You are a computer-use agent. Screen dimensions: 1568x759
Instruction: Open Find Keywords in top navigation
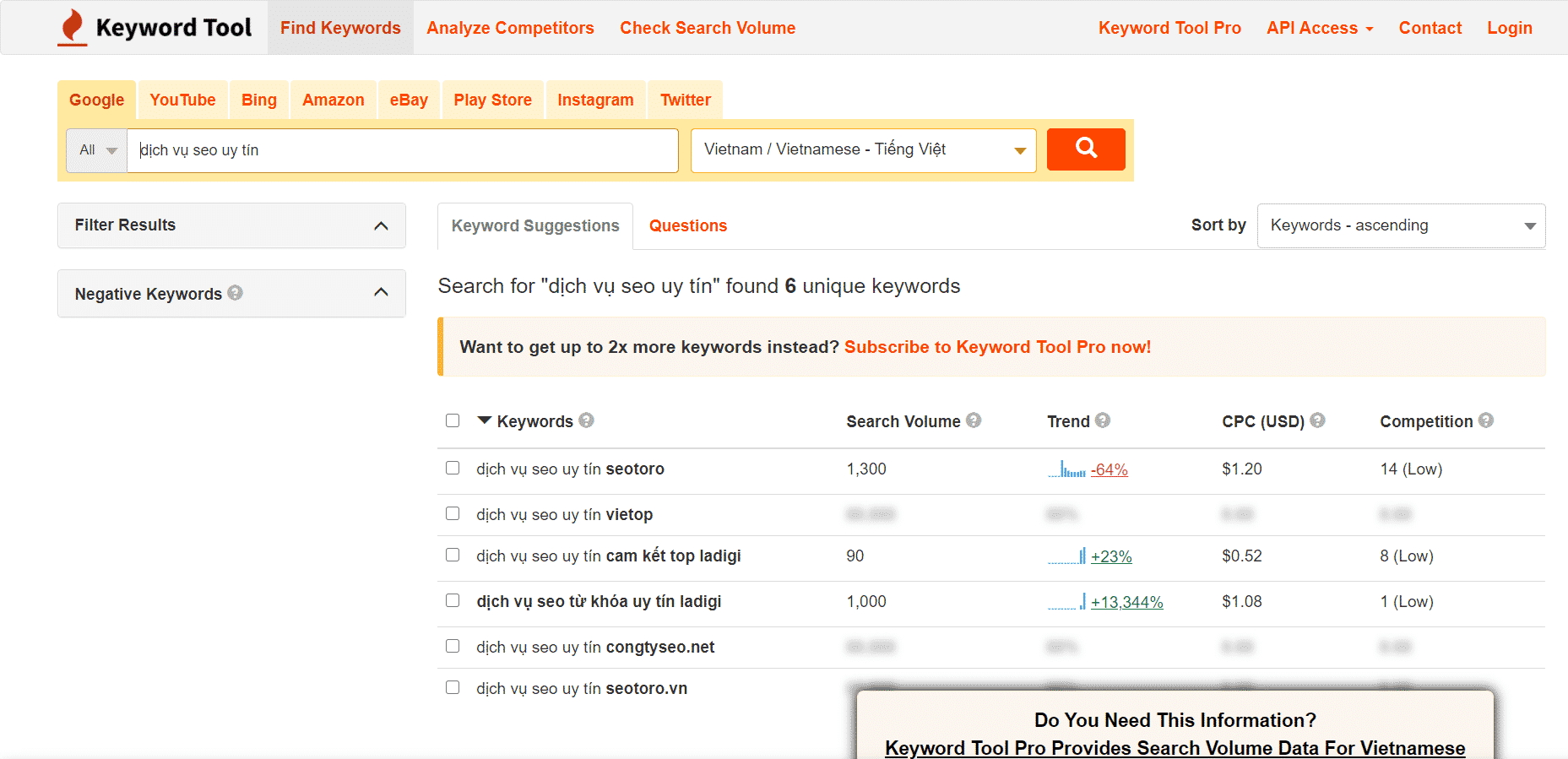coord(340,28)
